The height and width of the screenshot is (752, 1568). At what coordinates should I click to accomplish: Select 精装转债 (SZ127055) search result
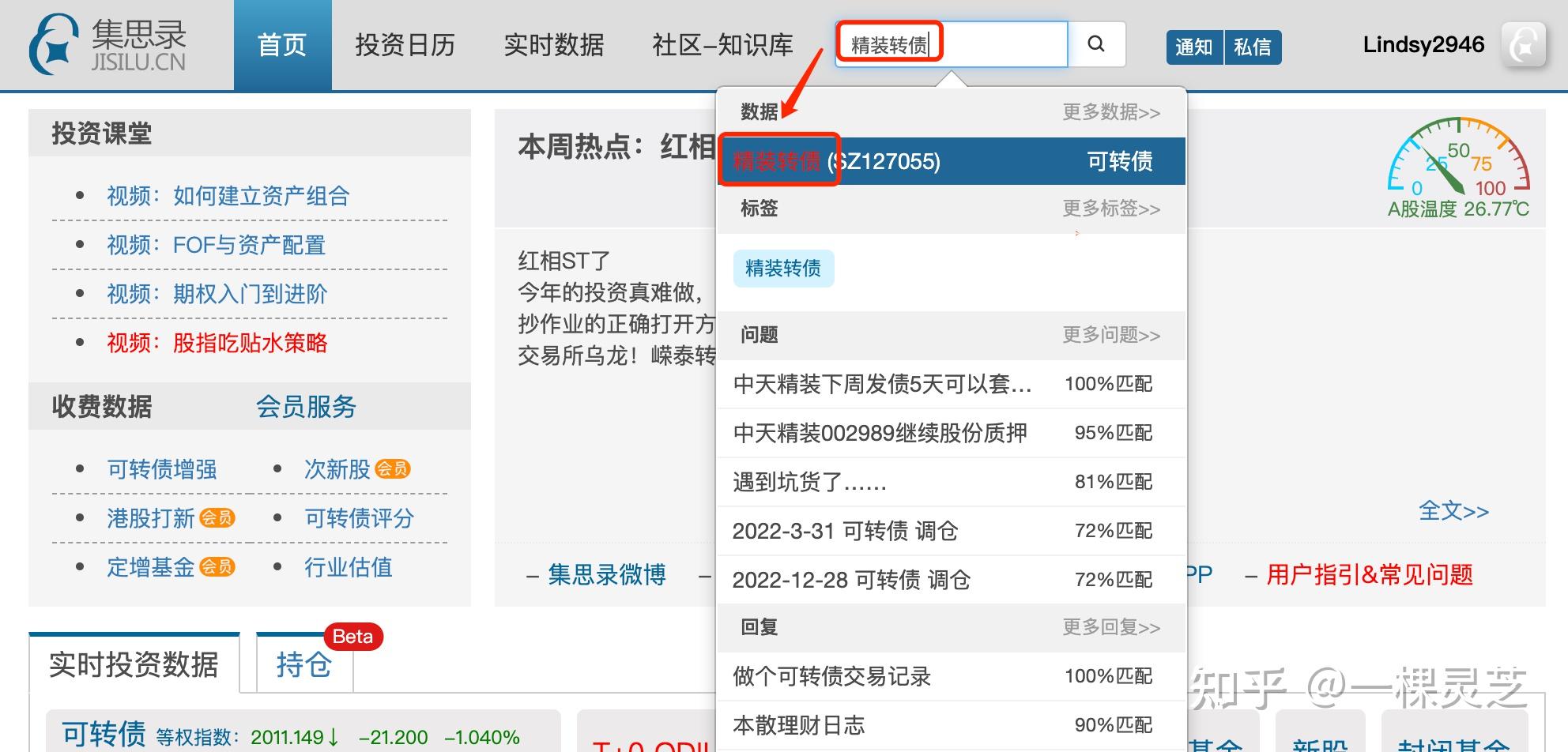coord(952,161)
